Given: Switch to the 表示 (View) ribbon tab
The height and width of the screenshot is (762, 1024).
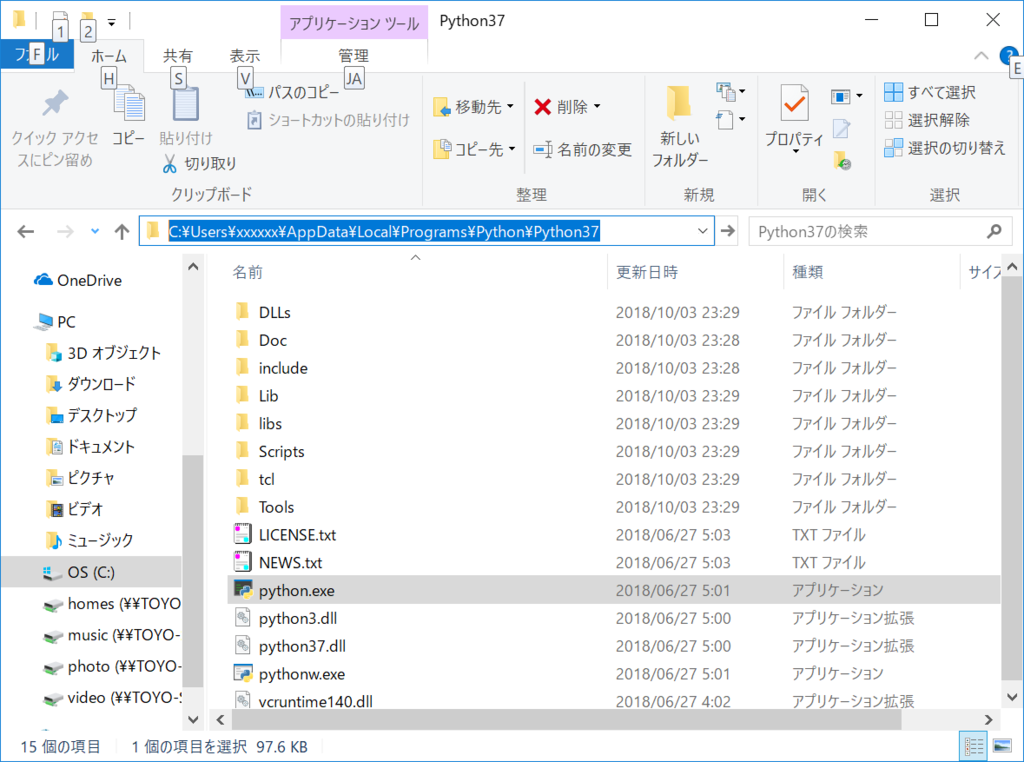Looking at the screenshot, I should click(x=244, y=56).
